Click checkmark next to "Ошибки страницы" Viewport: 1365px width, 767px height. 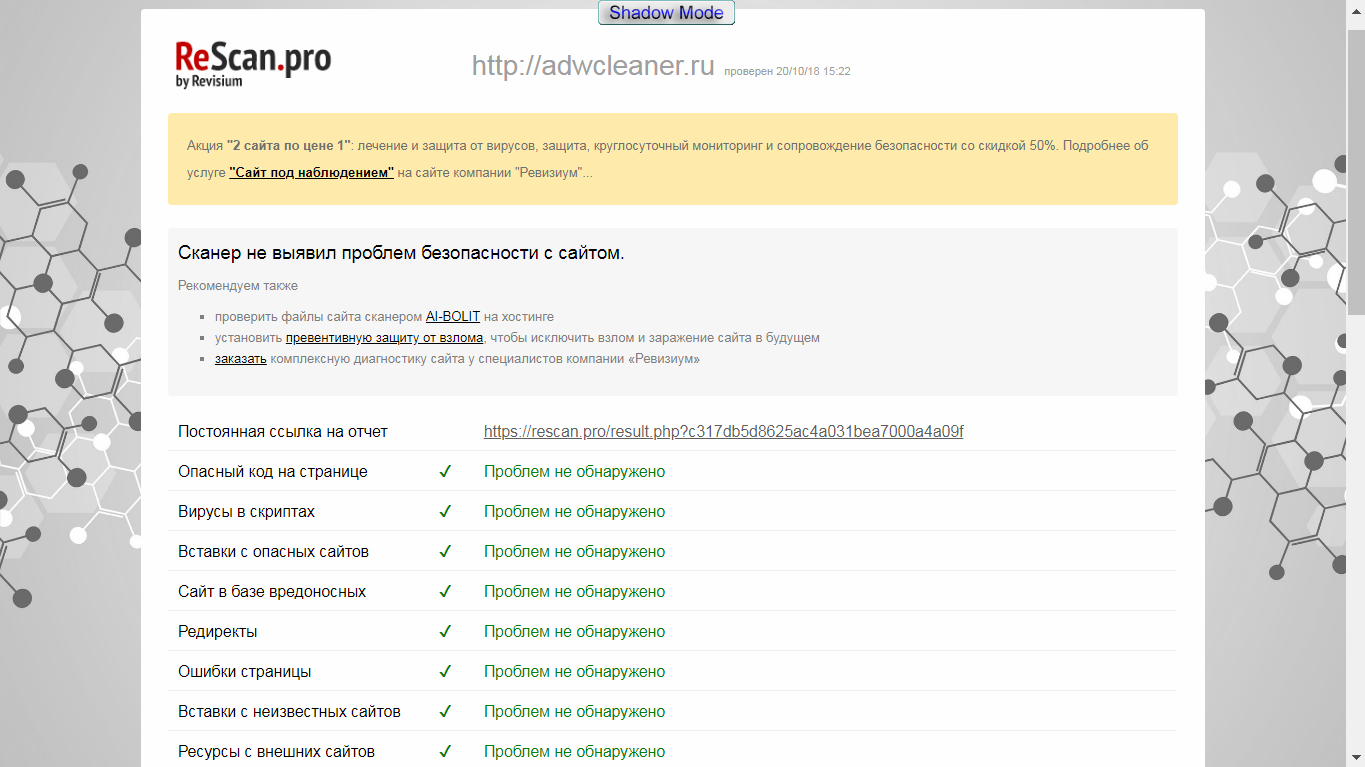pos(445,671)
